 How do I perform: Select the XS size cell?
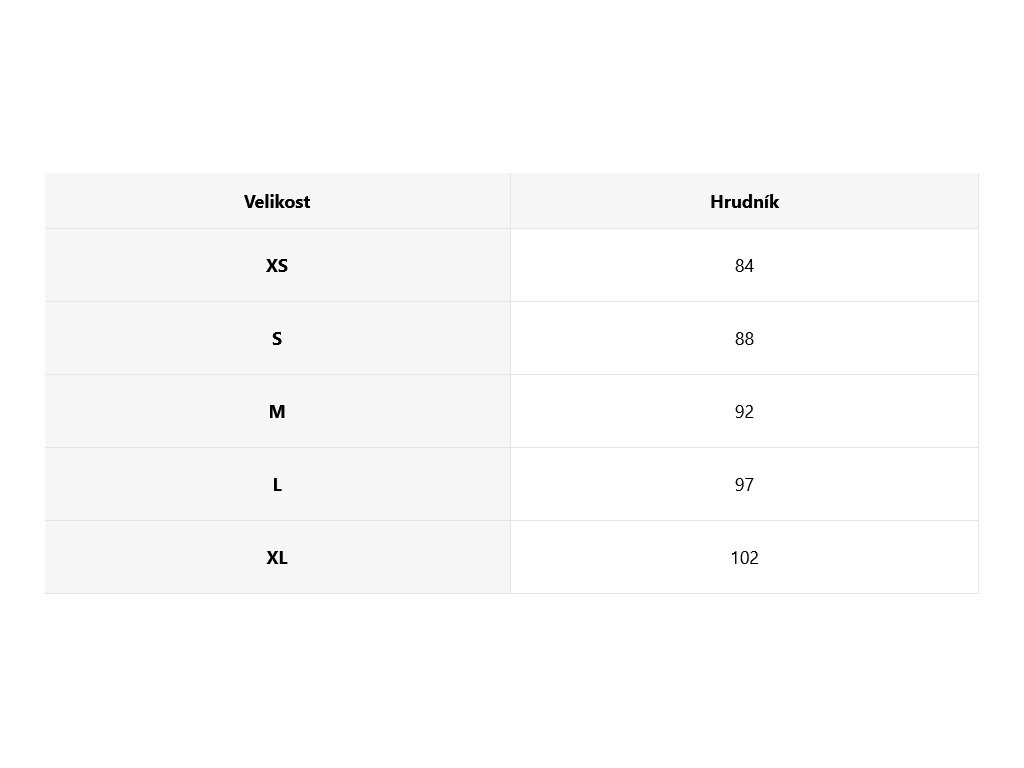click(x=277, y=266)
